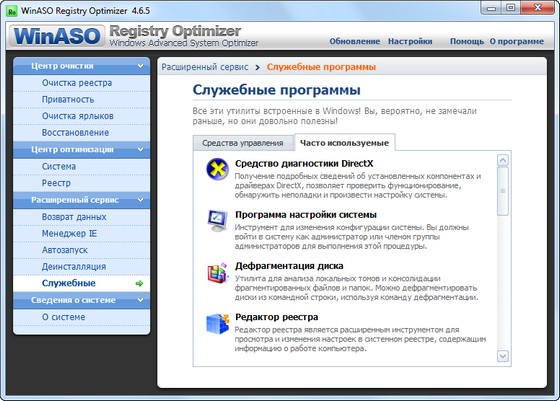Click the WinASO logo

click(57, 36)
